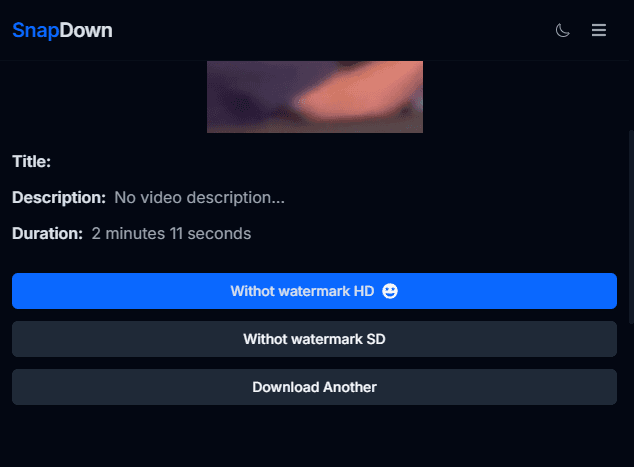634x467 pixels.
Task: Click the 'No video description...' text
Action: [199, 198]
